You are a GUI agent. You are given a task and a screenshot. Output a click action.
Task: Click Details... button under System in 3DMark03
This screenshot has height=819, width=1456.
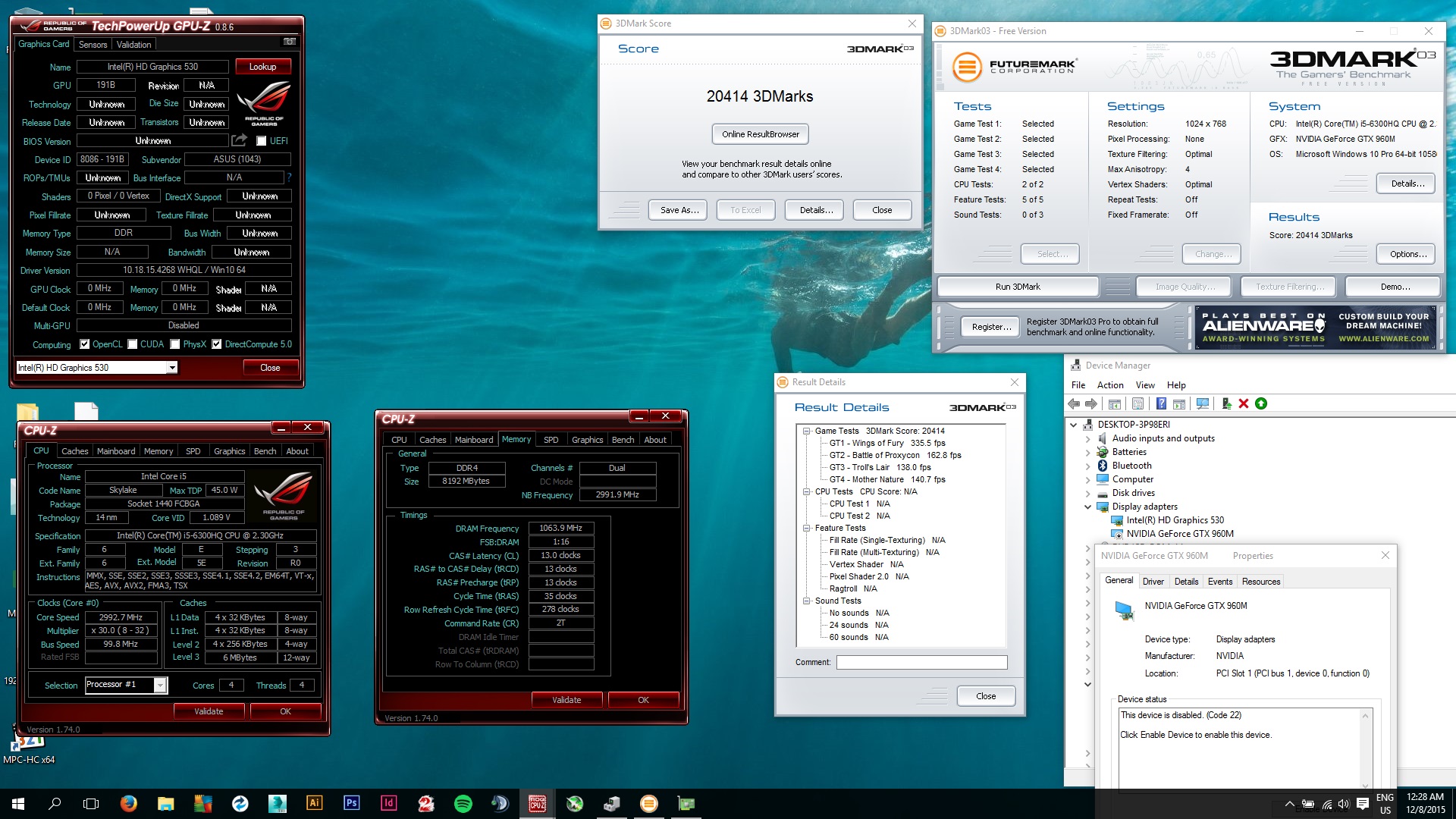1407,184
